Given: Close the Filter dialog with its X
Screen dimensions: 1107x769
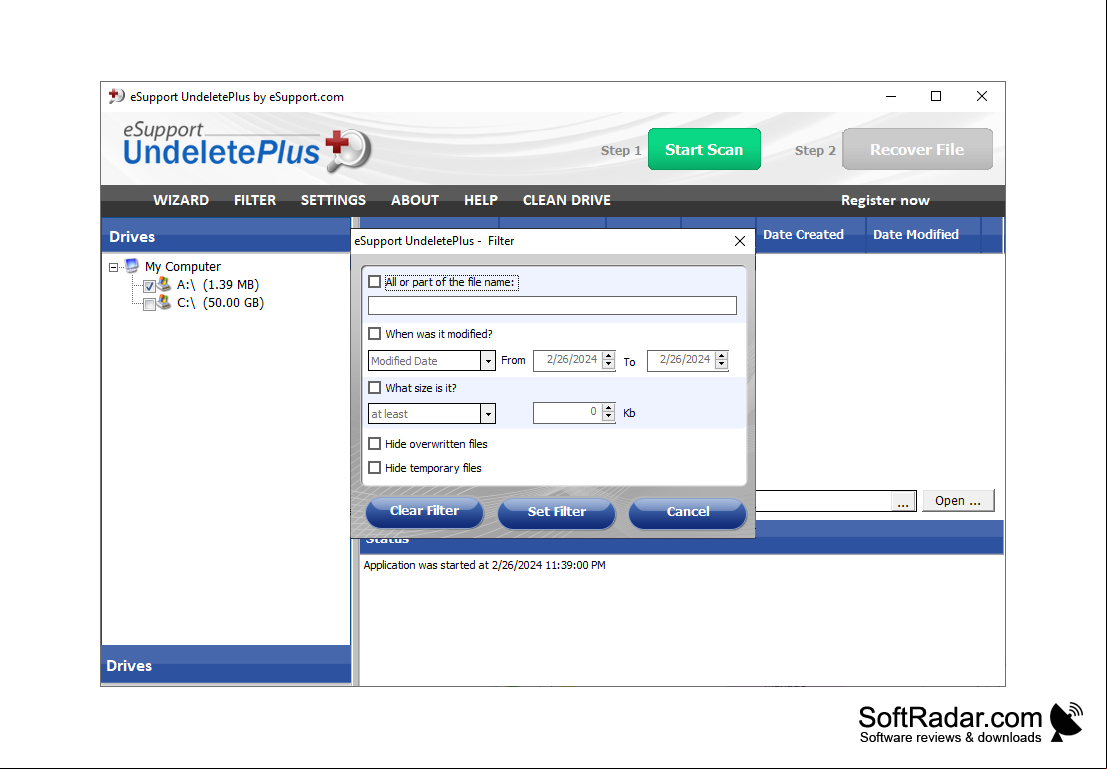Looking at the screenshot, I should click(740, 241).
